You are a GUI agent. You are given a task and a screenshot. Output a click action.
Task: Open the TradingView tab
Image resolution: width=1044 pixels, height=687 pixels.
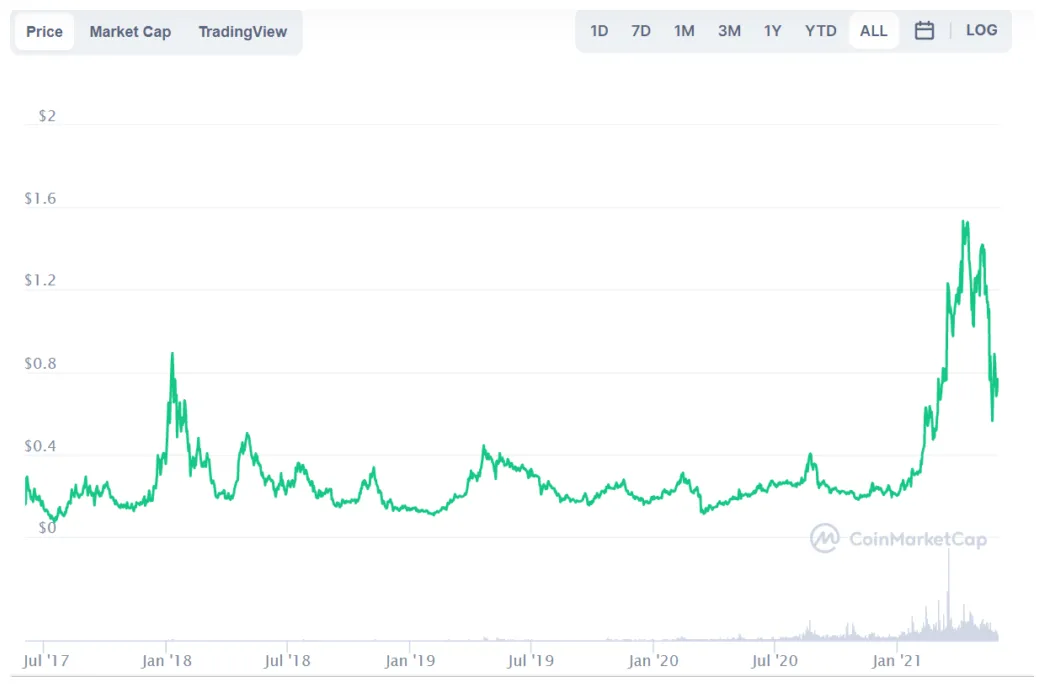pyautogui.click(x=242, y=31)
